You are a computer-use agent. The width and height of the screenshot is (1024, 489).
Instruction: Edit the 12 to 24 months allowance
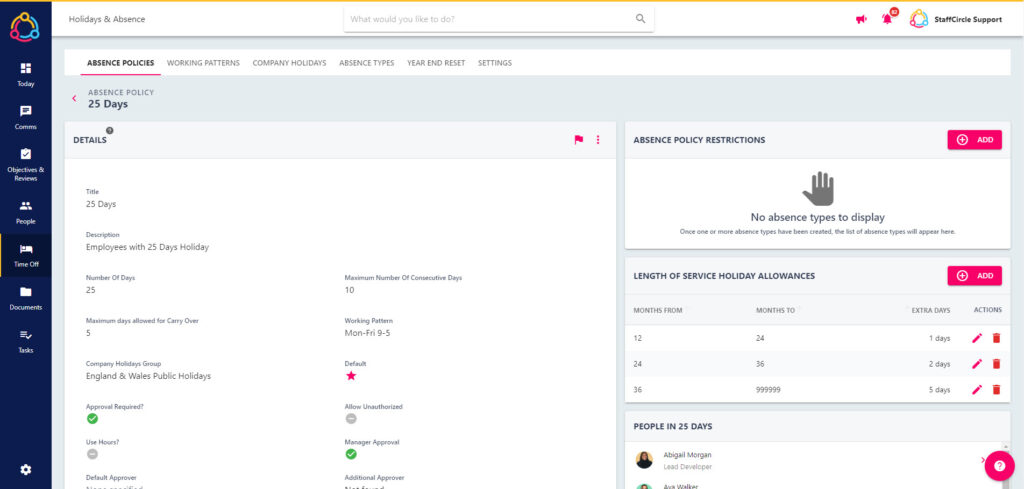[x=977, y=338]
